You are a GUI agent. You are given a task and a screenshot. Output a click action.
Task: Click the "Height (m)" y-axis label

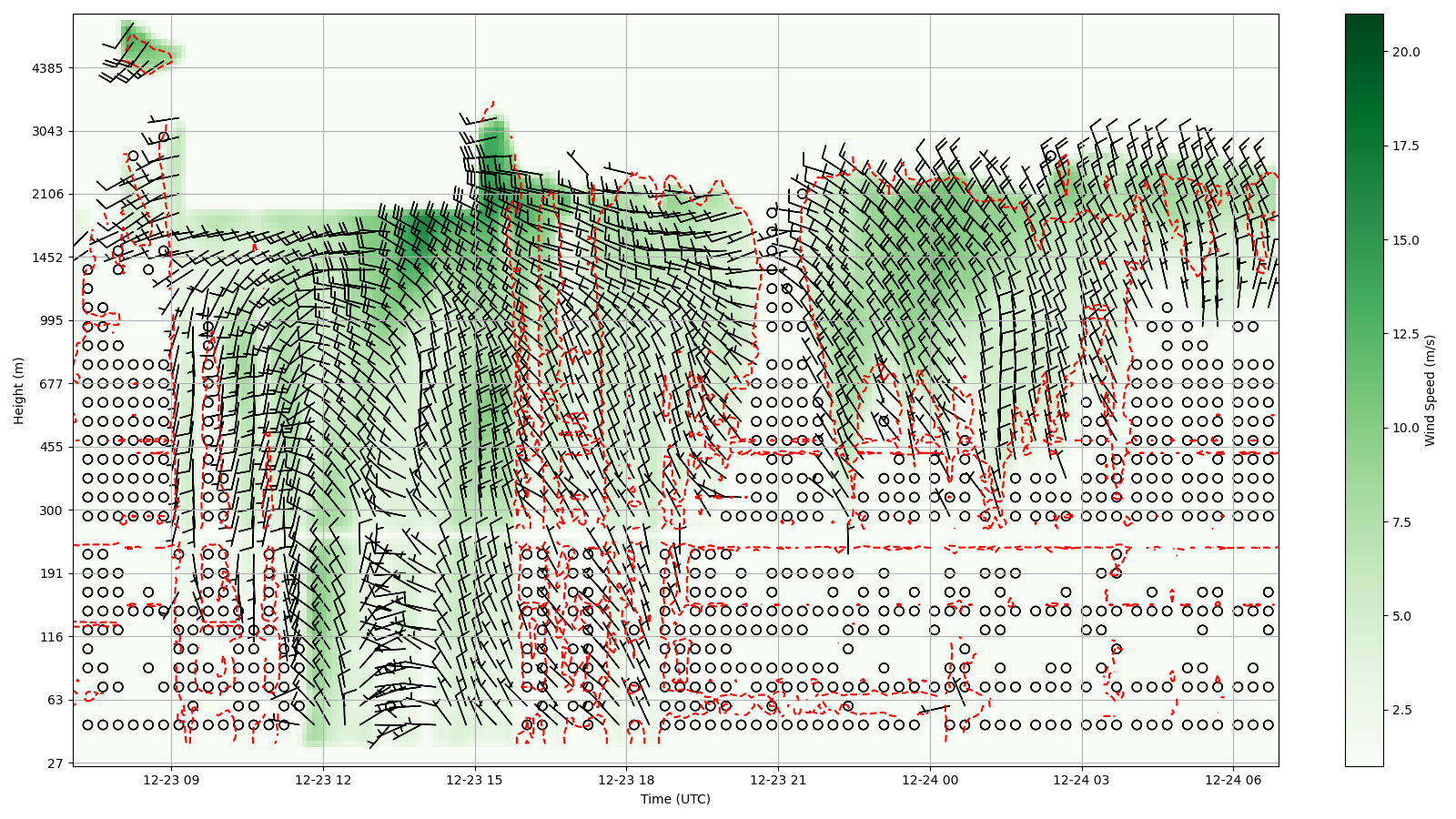coord(18,389)
